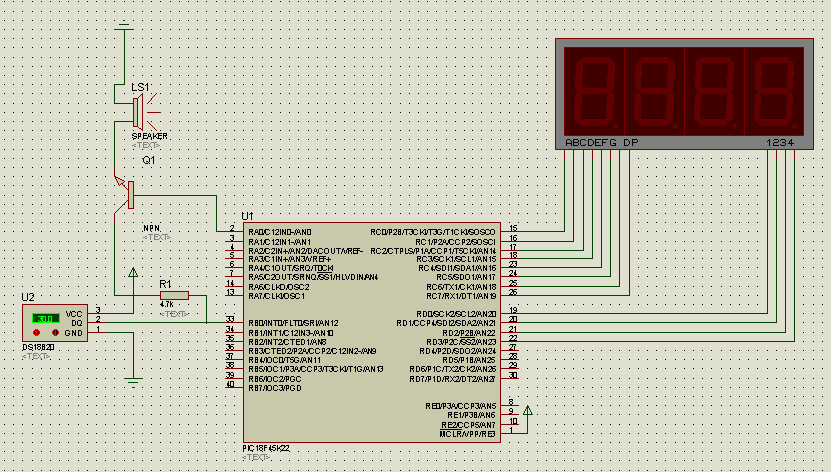Select the second digit of the 7-segment display
Image resolution: width=831 pixels, height=472 pixels.
[654, 92]
